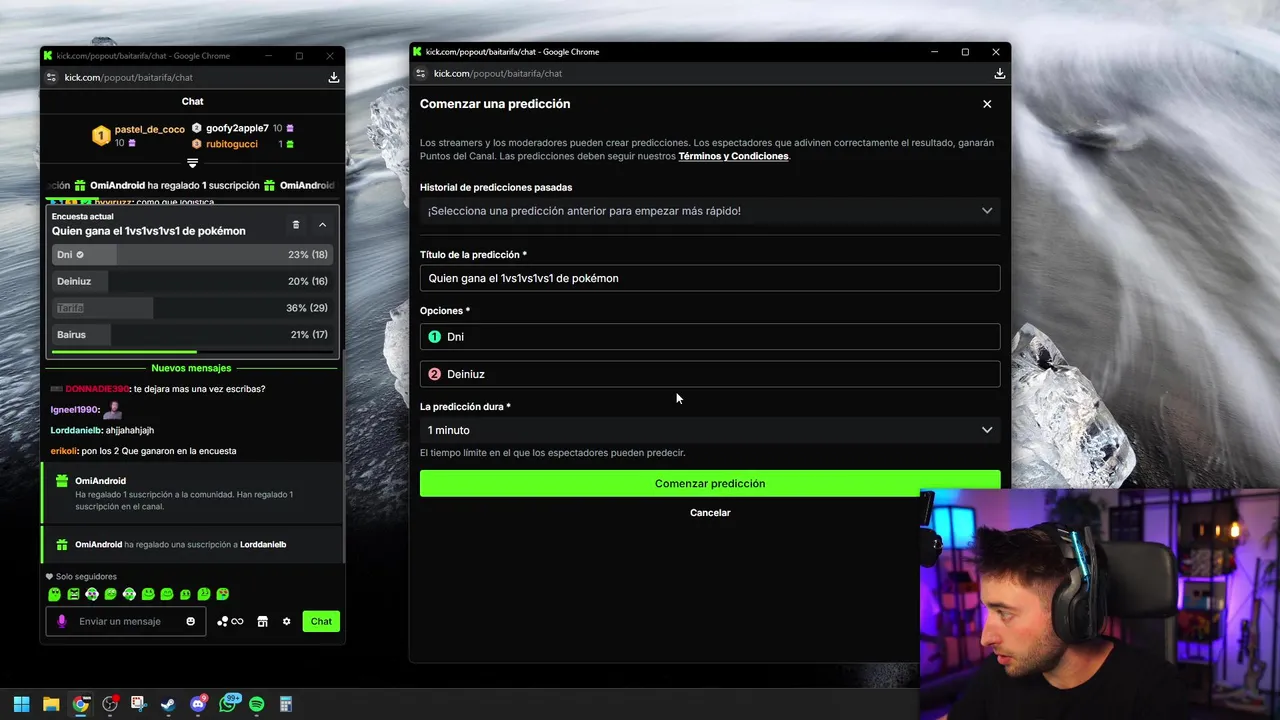Open OBS Studio from taskbar
Screen dimensions: 1280x720
point(110,704)
